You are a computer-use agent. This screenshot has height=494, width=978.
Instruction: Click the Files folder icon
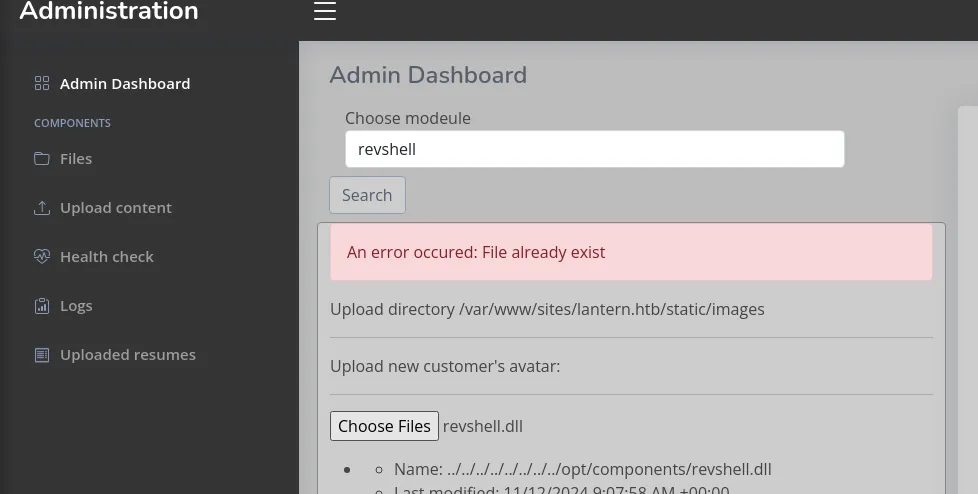click(x=42, y=158)
